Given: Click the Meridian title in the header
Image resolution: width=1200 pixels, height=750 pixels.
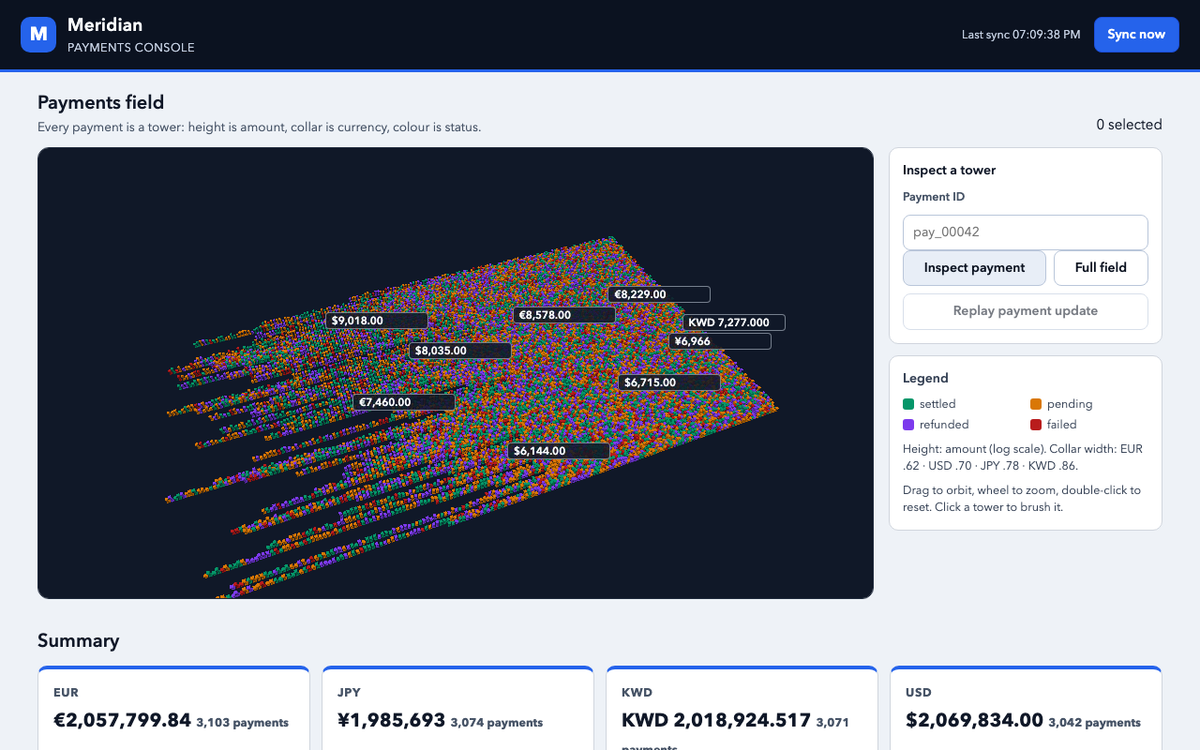Looking at the screenshot, I should pyautogui.click(x=105, y=24).
